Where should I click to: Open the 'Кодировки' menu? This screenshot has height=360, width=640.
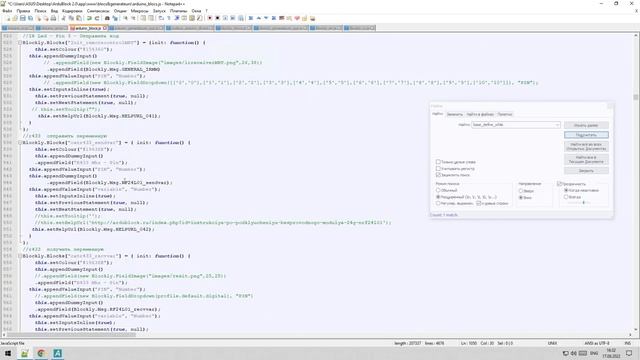[72, 11]
